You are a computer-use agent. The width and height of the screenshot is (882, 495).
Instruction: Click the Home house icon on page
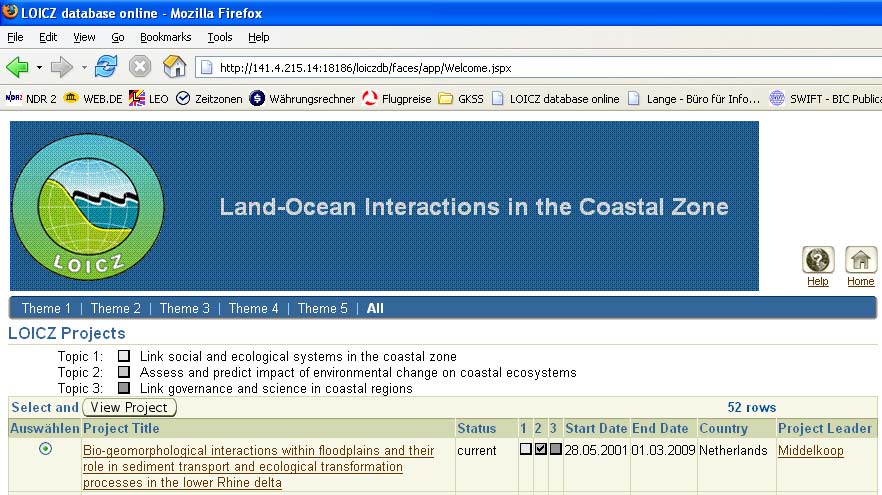click(x=860, y=261)
